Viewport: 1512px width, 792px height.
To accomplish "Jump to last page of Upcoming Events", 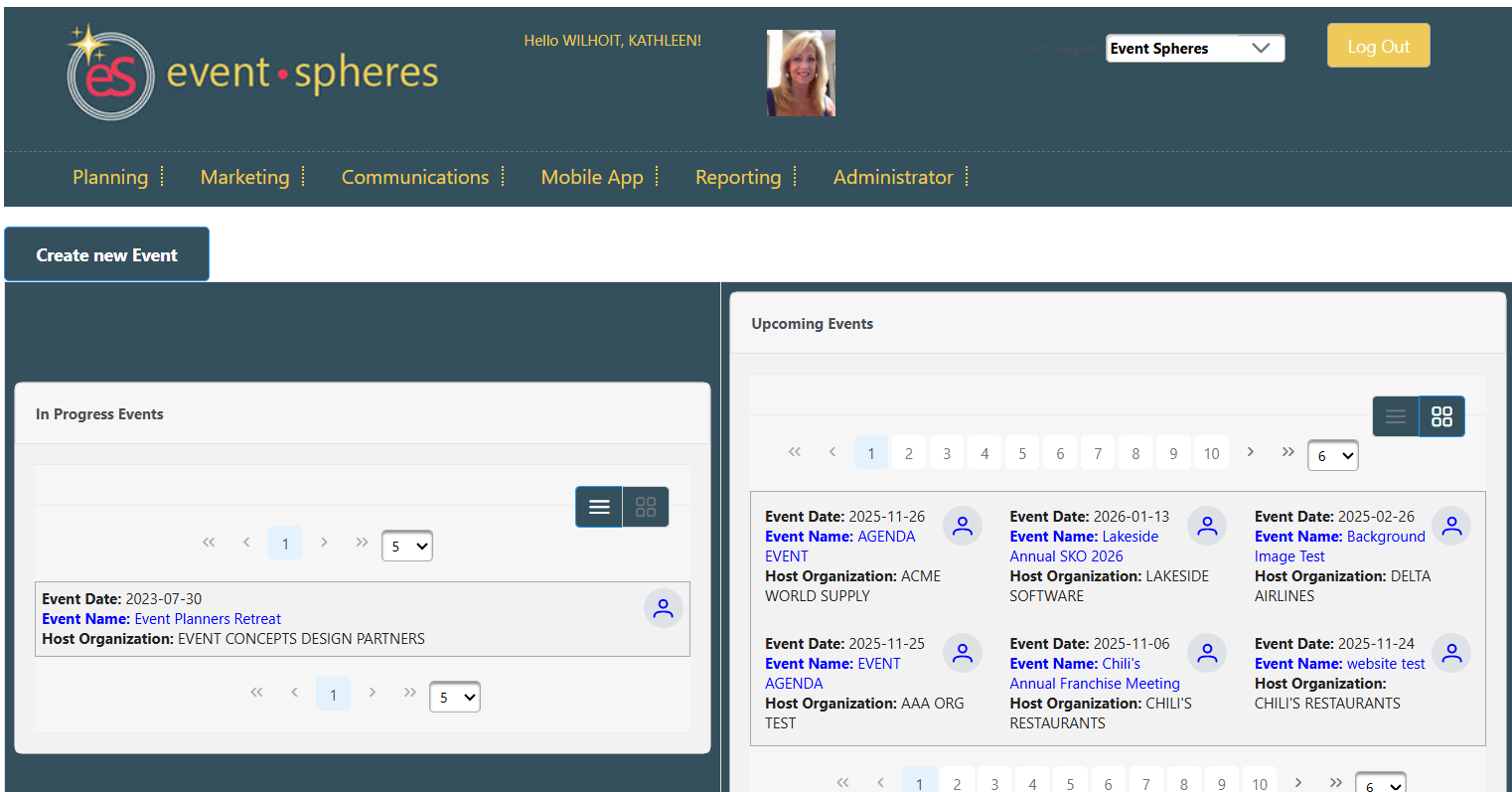I will point(1287,451).
